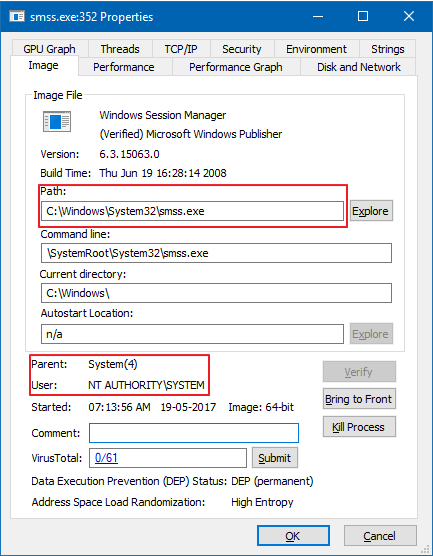Click the Kill Process button
The height and width of the screenshot is (556, 433).
click(x=359, y=427)
